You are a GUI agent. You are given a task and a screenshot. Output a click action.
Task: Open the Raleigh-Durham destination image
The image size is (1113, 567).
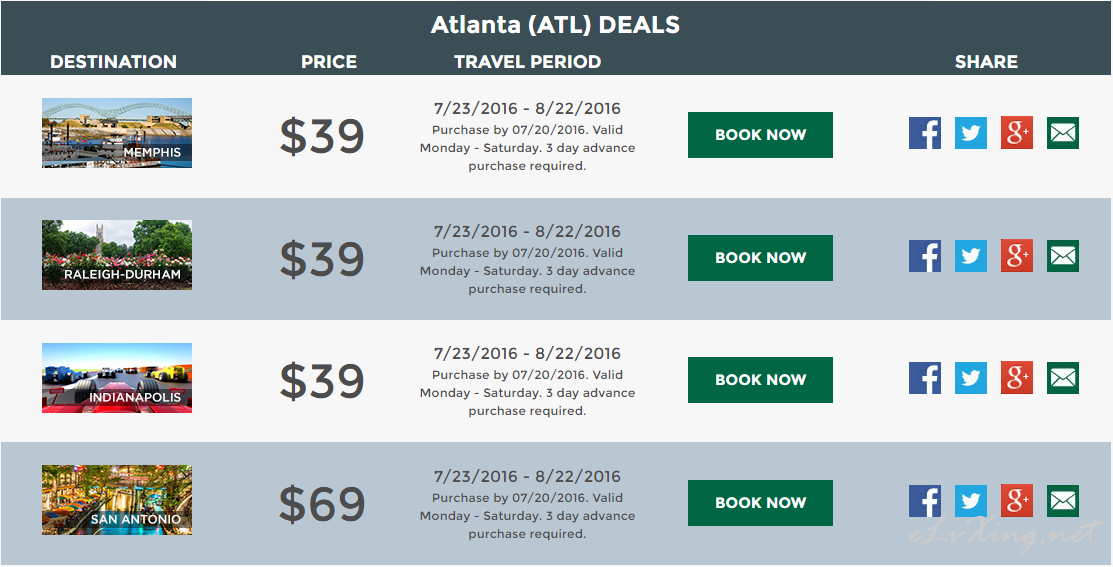[x=117, y=255]
